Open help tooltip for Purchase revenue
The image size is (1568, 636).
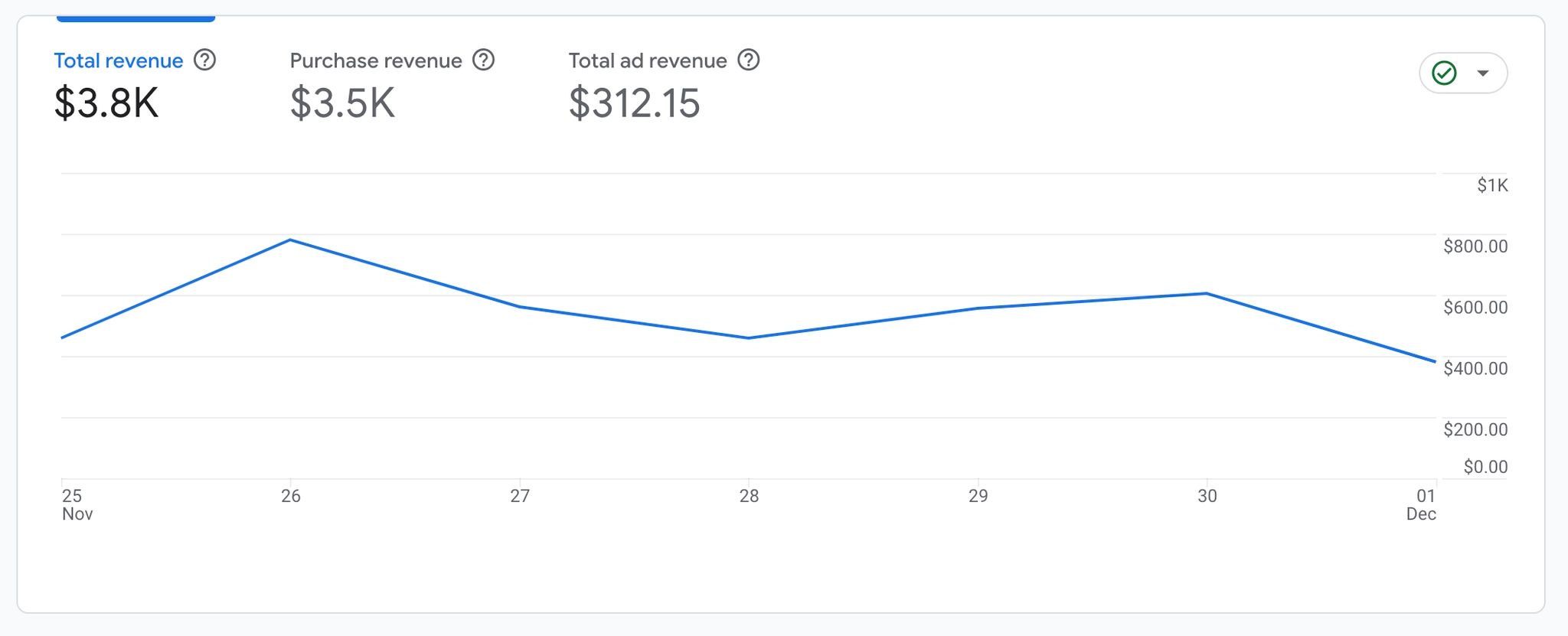click(x=483, y=60)
